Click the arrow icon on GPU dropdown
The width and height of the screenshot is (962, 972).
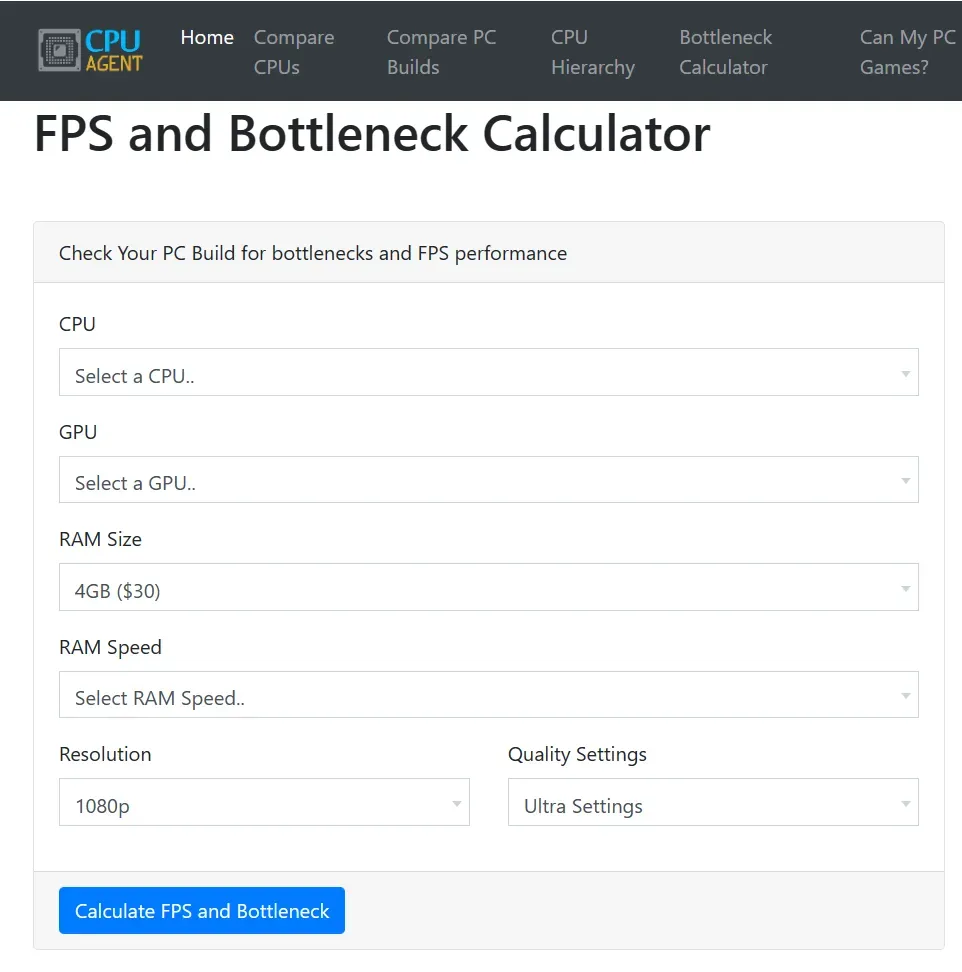905,481
